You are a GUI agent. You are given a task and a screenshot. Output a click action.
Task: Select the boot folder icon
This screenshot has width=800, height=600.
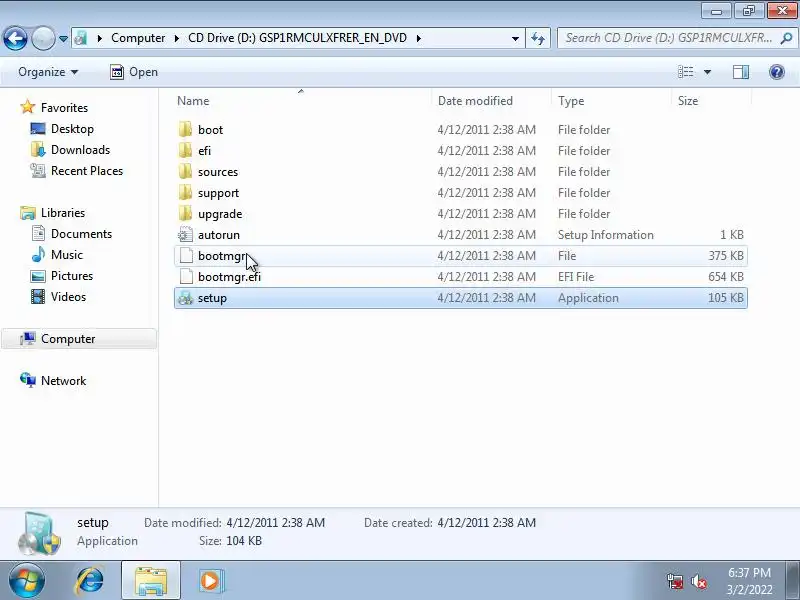(186, 130)
